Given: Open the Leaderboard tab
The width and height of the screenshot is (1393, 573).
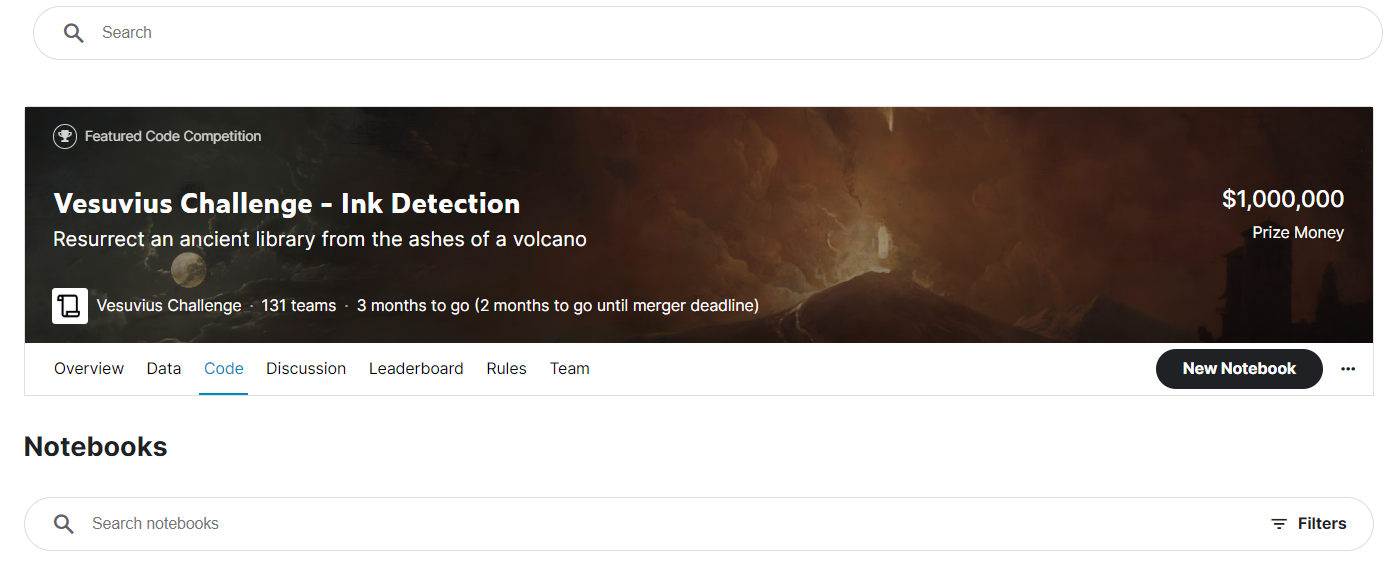Looking at the screenshot, I should pos(416,368).
